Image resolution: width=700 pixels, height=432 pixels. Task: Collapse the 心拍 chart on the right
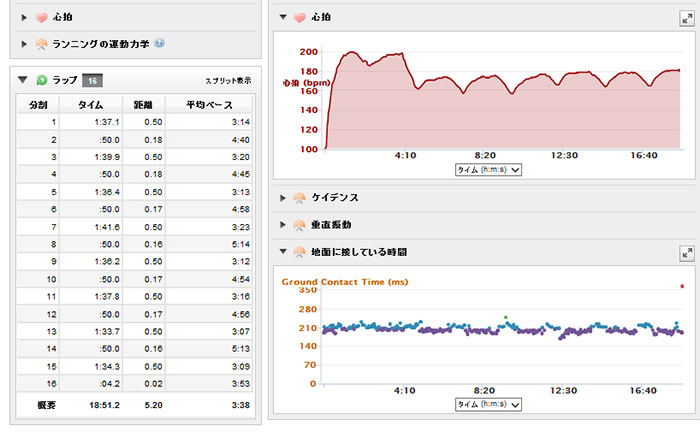283,17
